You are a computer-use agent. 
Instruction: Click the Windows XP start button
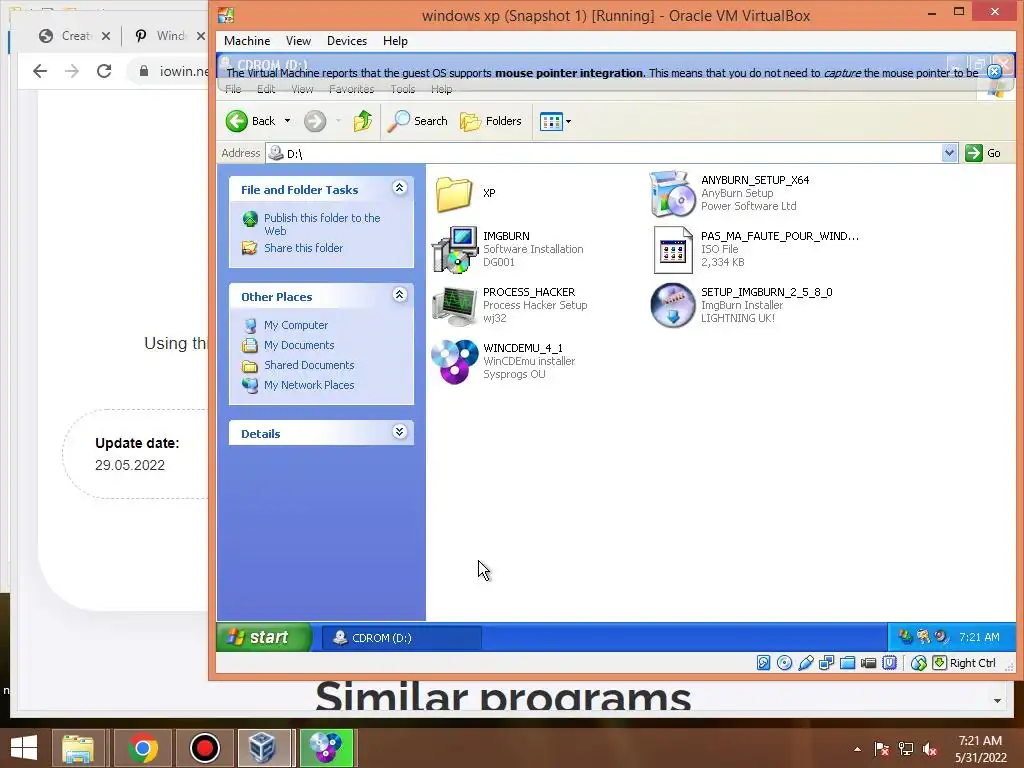(x=264, y=637)
